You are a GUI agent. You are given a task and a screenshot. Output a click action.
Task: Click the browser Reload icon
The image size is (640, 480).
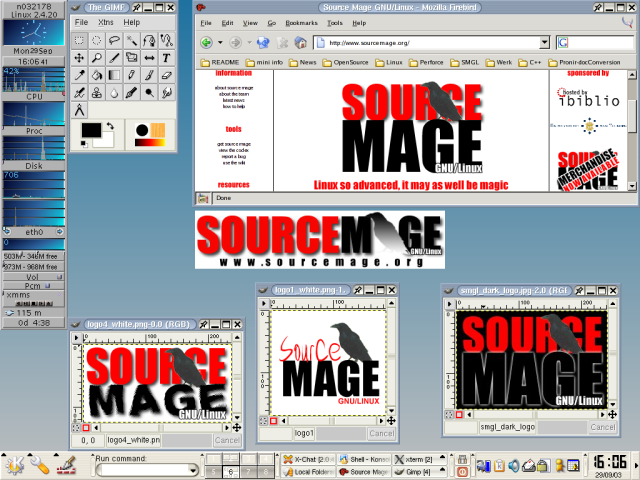coord(263,43)
